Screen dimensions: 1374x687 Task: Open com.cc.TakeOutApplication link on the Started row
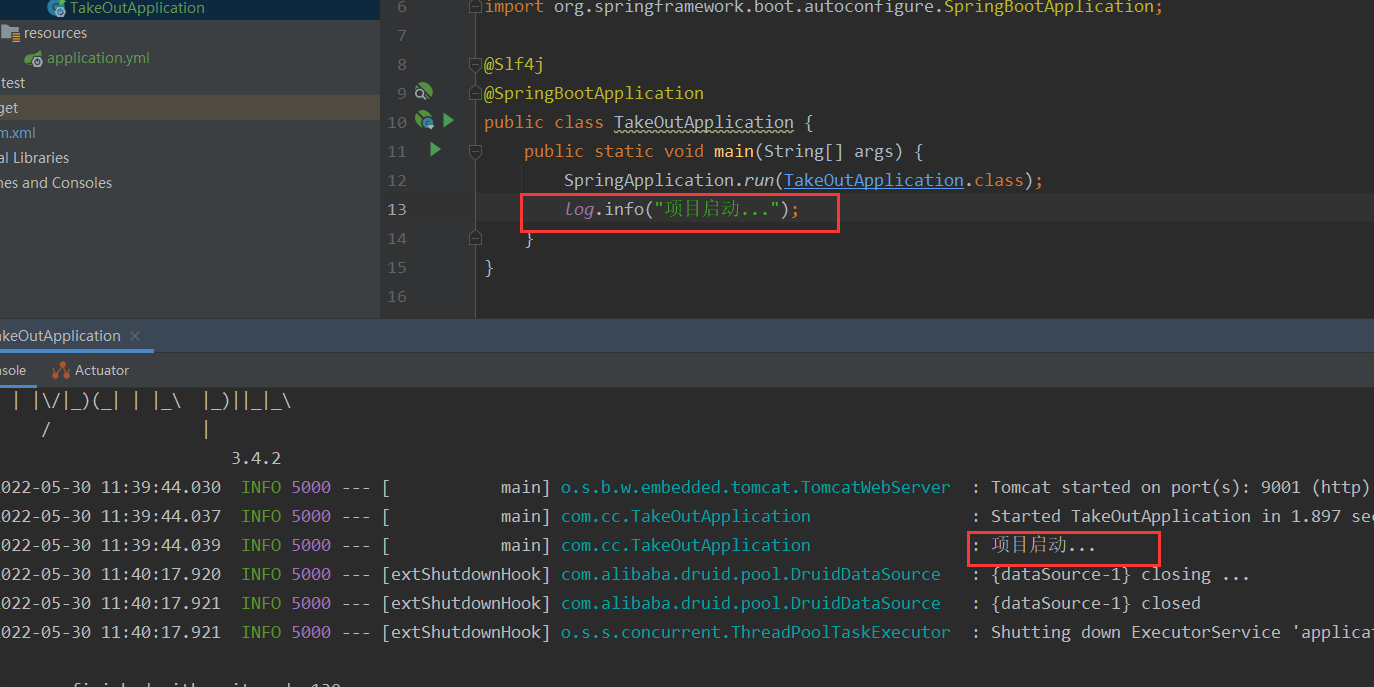click(685, 516)
